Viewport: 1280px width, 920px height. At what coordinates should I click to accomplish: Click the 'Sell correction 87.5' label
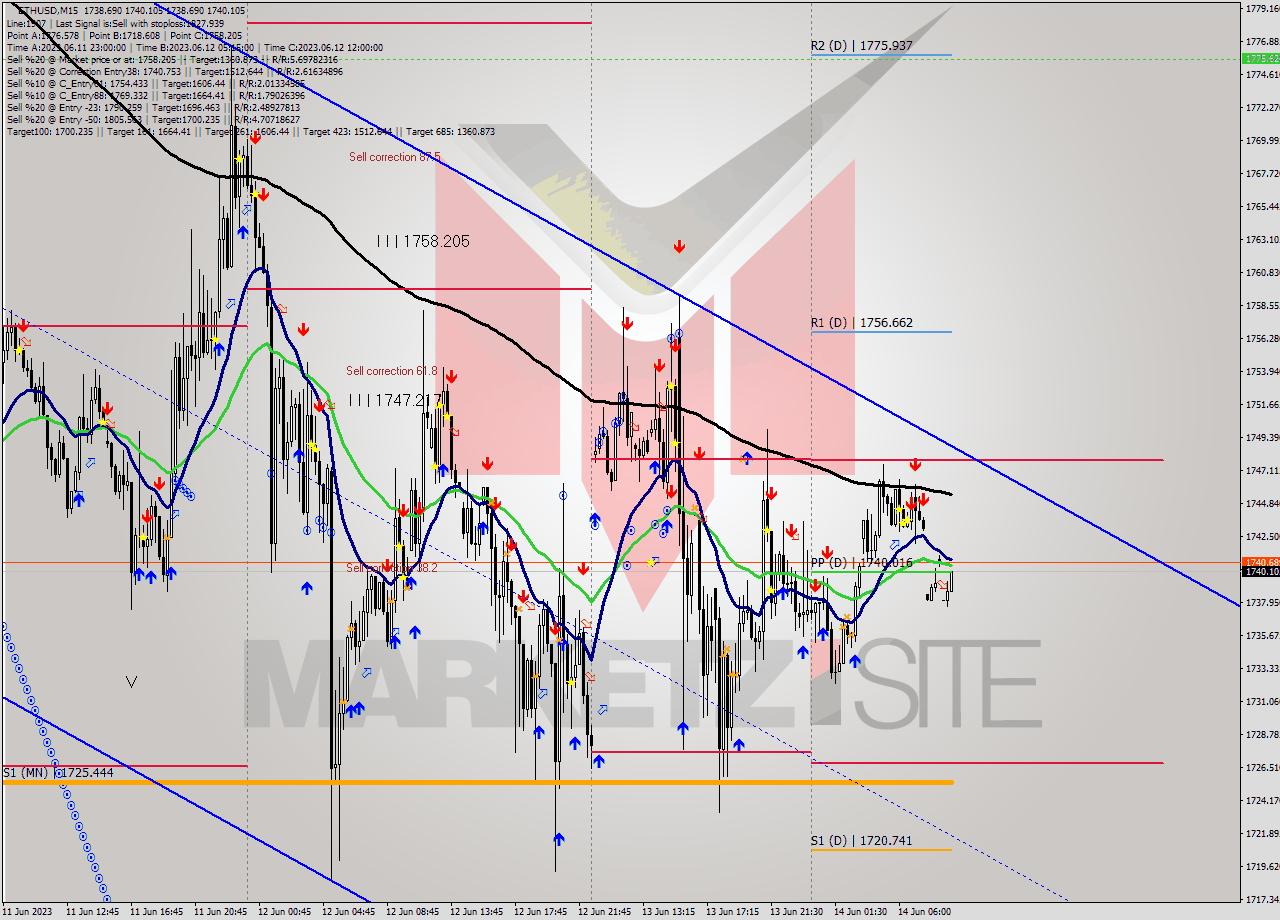[x=395, y=157]
